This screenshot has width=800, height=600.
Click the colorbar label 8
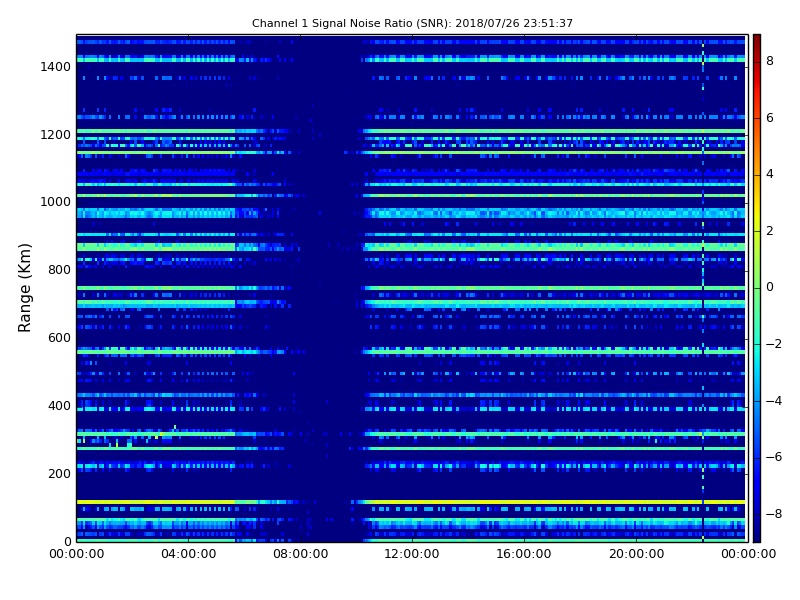point(770,61)
